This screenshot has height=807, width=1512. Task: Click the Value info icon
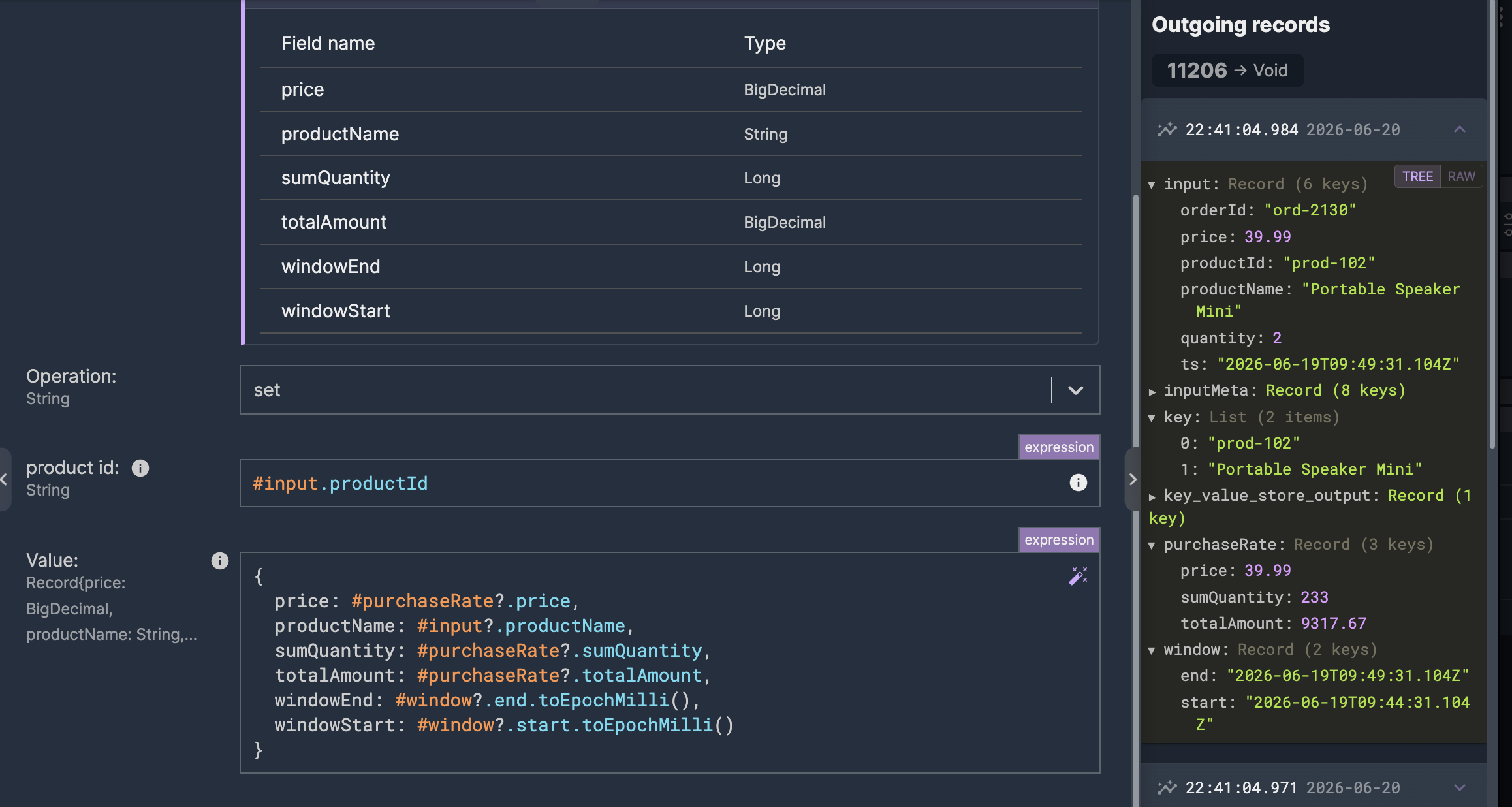220,561
